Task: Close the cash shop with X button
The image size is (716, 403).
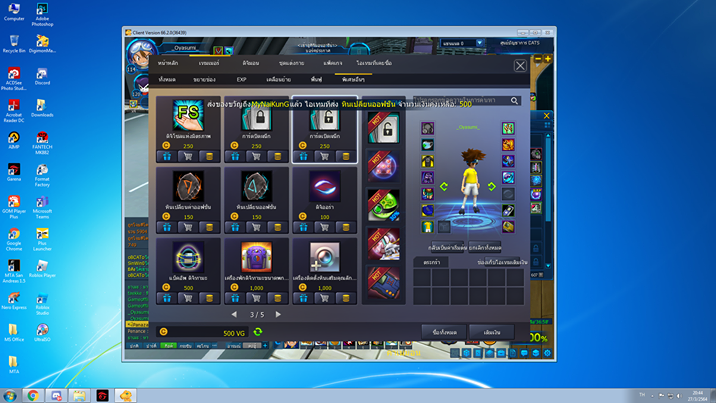Action: pos(520,66)
